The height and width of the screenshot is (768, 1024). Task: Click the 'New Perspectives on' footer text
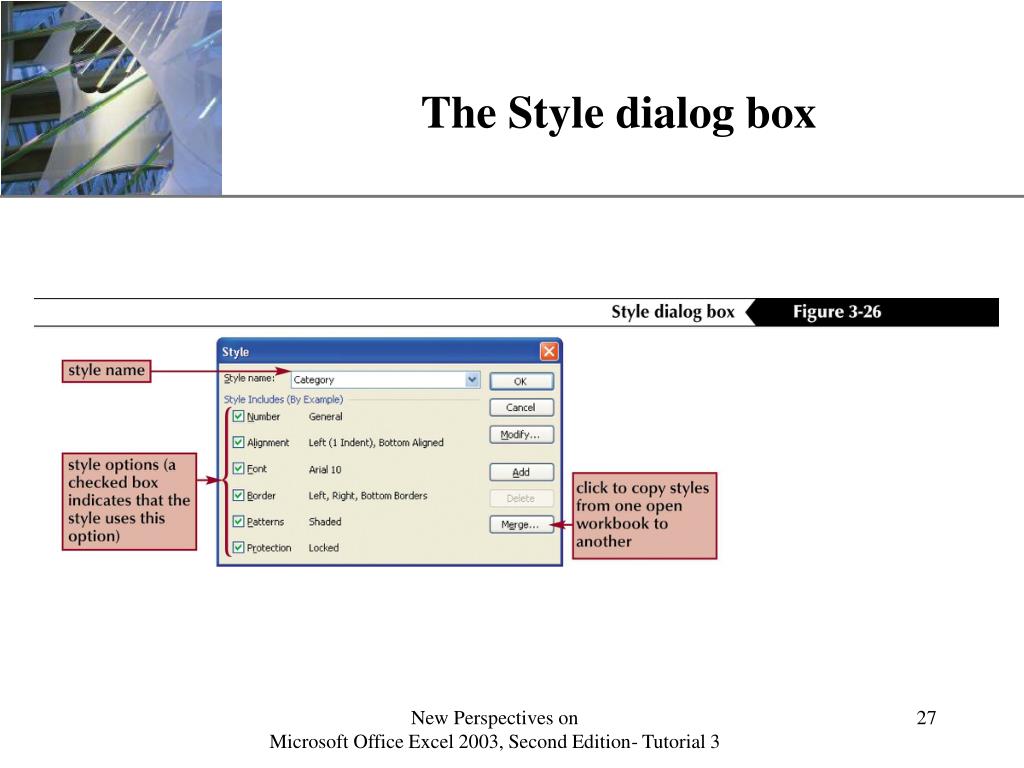[x=494, y=718]
